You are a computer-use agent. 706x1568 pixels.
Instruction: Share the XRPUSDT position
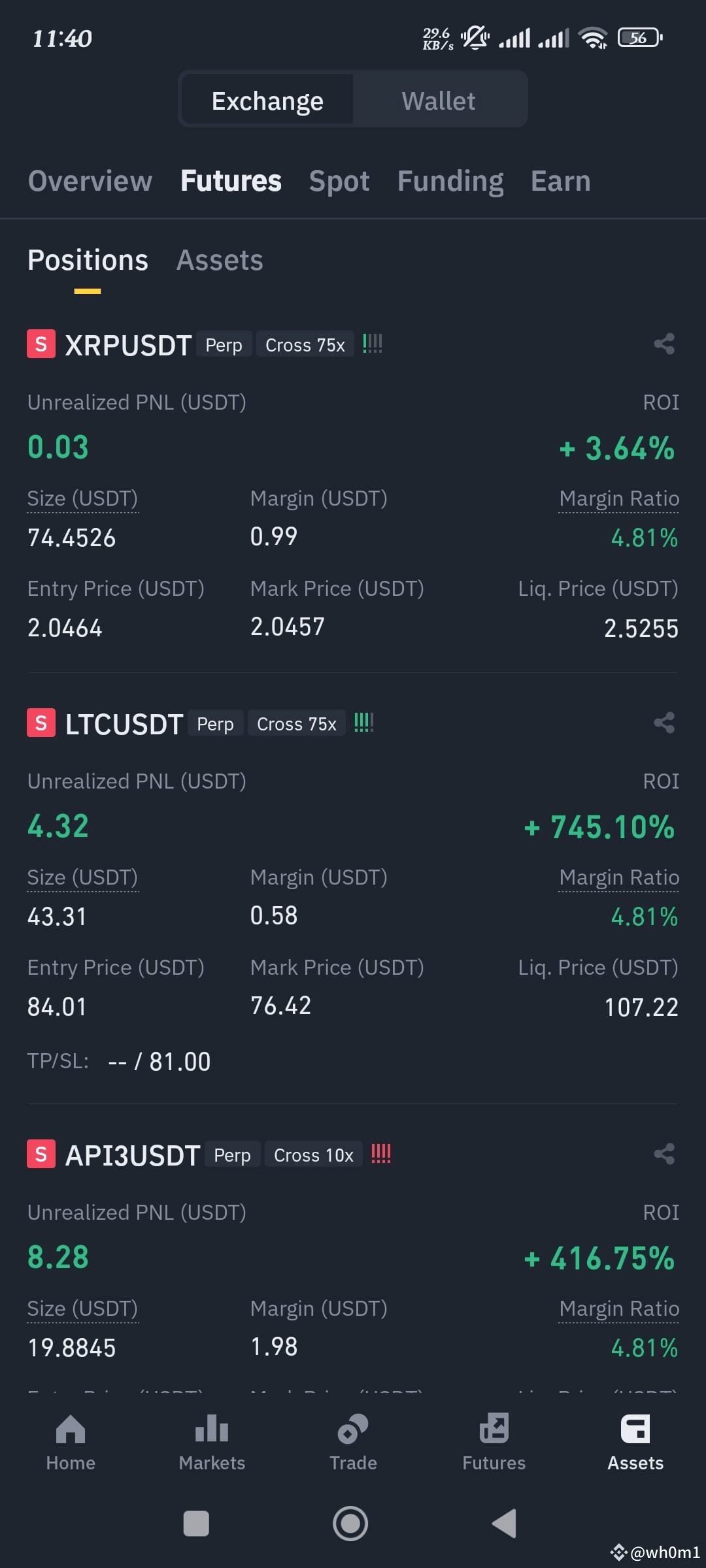[x=664, y=344]
